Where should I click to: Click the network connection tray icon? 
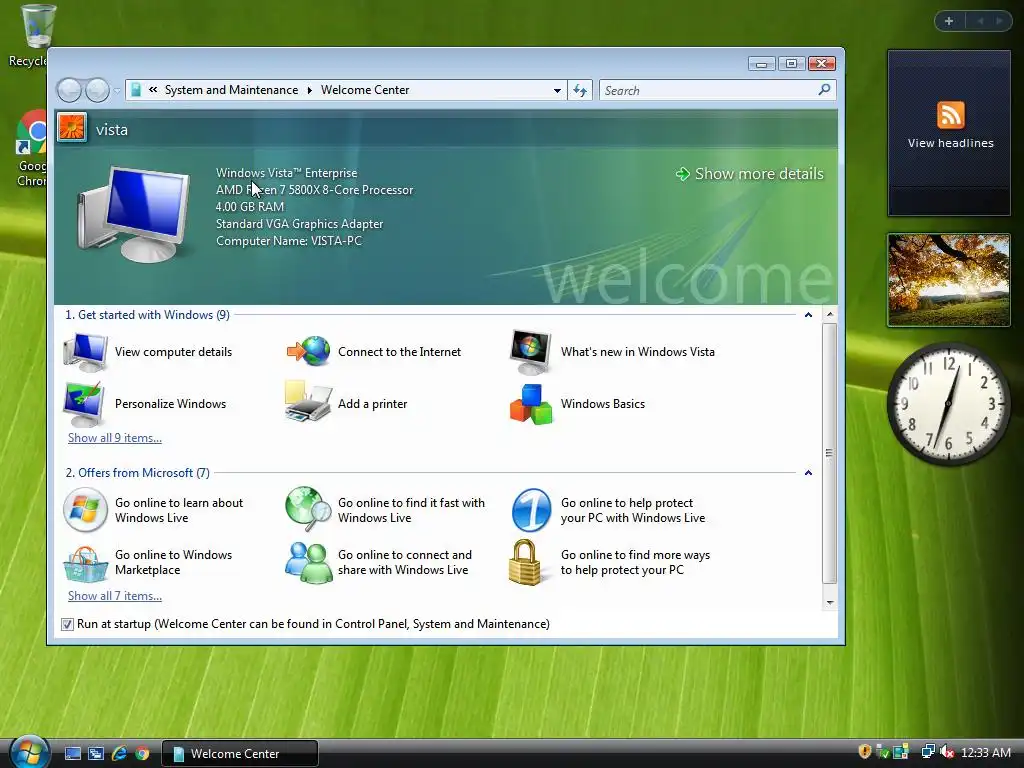(927, 752)
